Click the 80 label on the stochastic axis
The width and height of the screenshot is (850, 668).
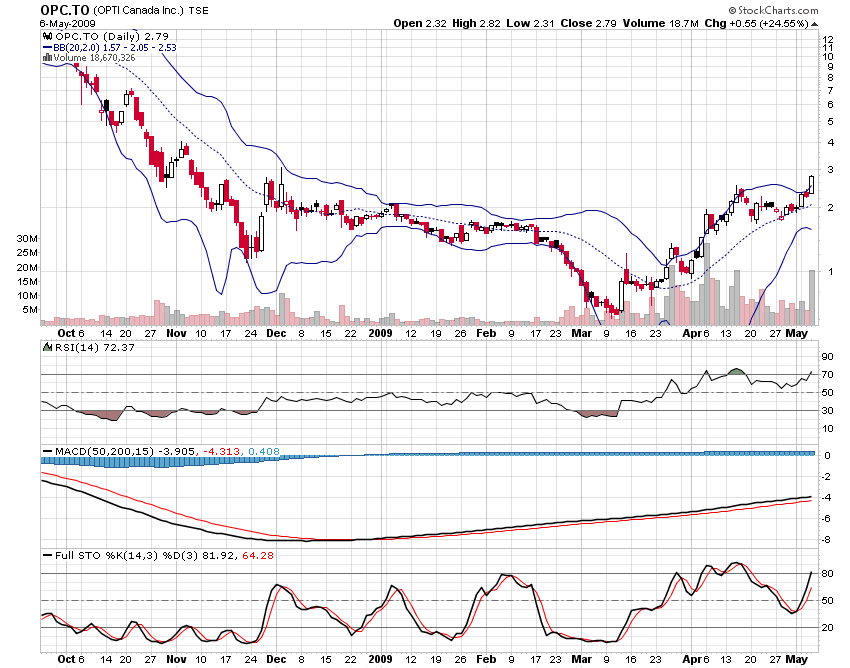pyautogui.click(x=828, y=574)
